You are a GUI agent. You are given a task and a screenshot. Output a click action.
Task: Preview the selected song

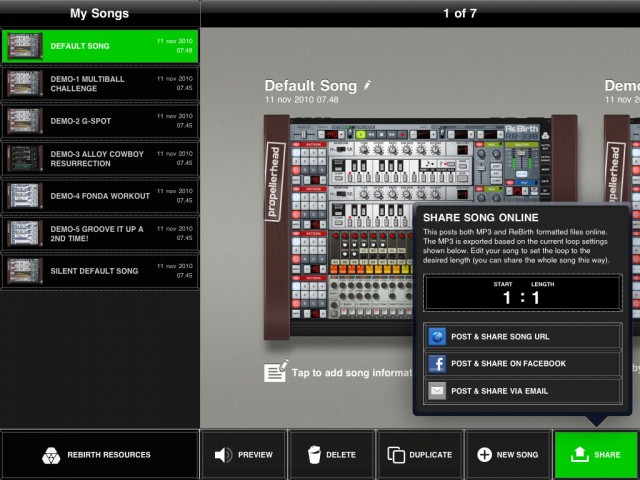click(x=244, y=455)
